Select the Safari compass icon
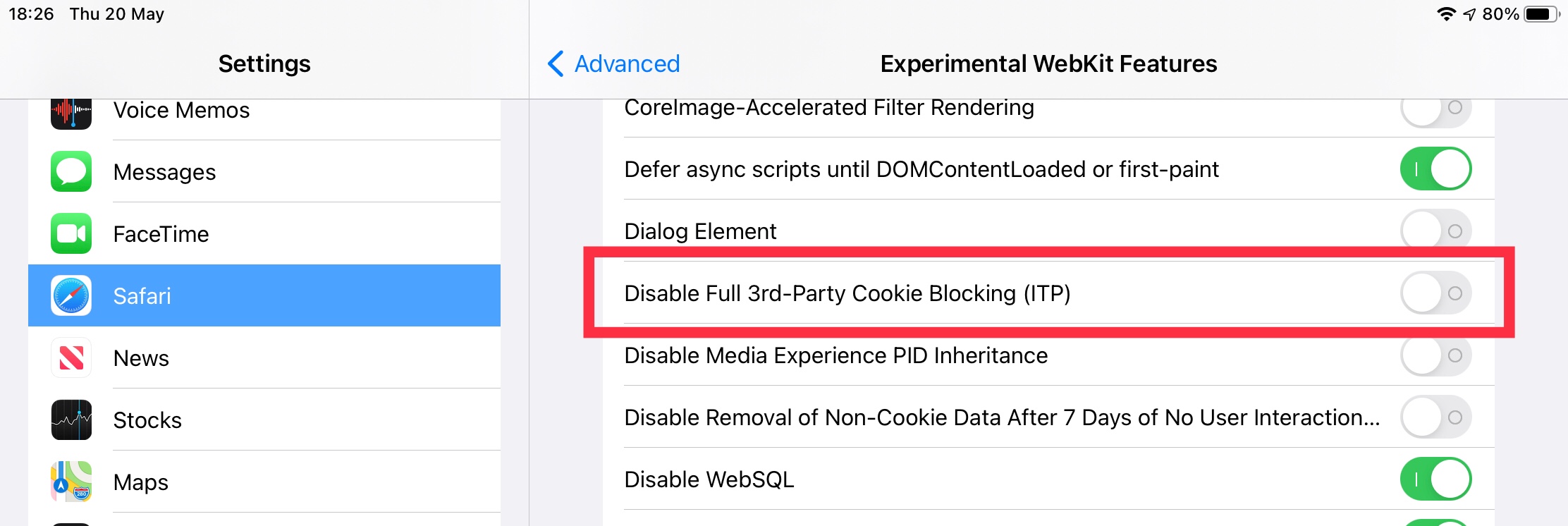The width and height of the screenshot is (1568, 526). [71, 296]
